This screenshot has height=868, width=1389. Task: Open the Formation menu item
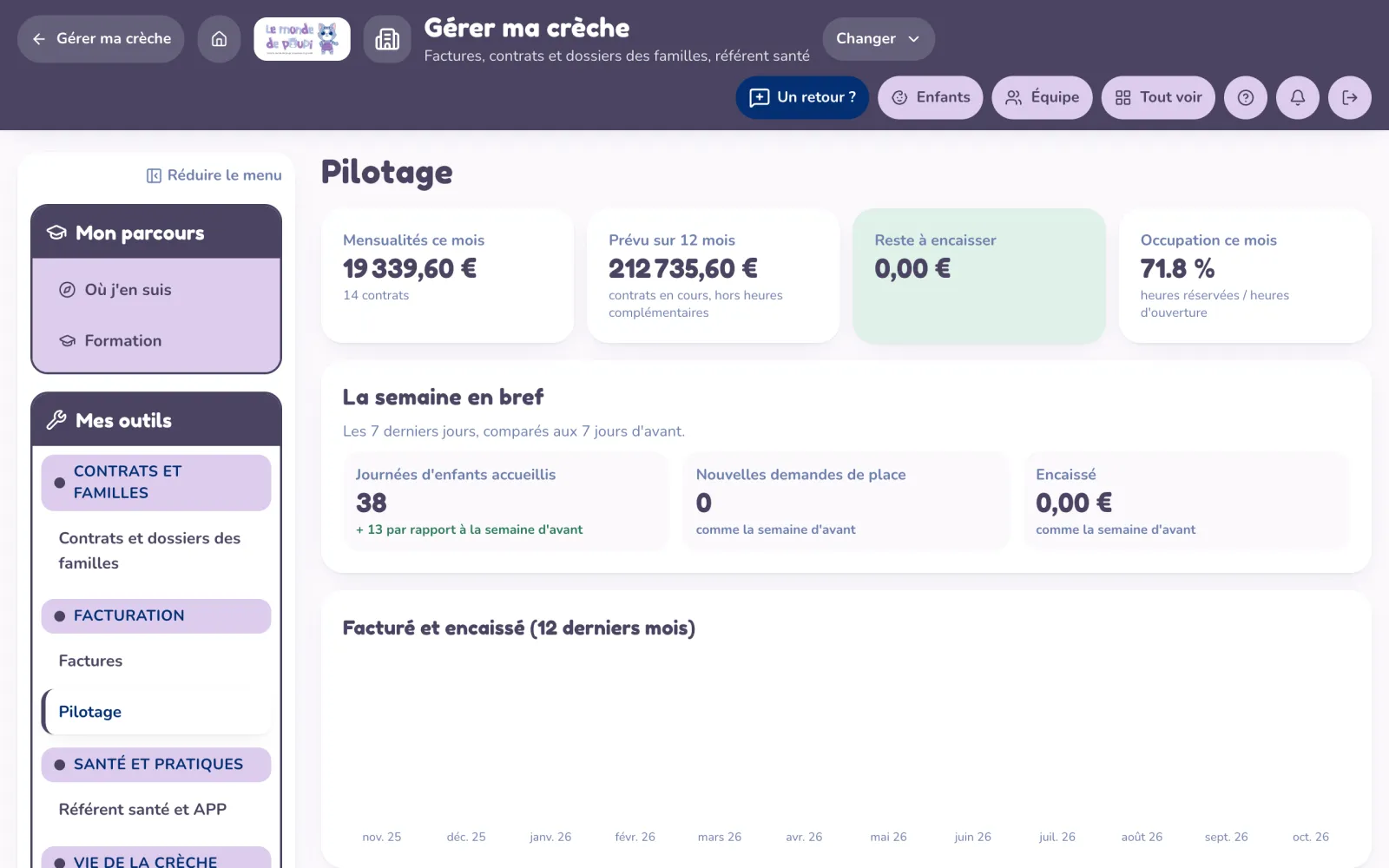coord(156,341)
